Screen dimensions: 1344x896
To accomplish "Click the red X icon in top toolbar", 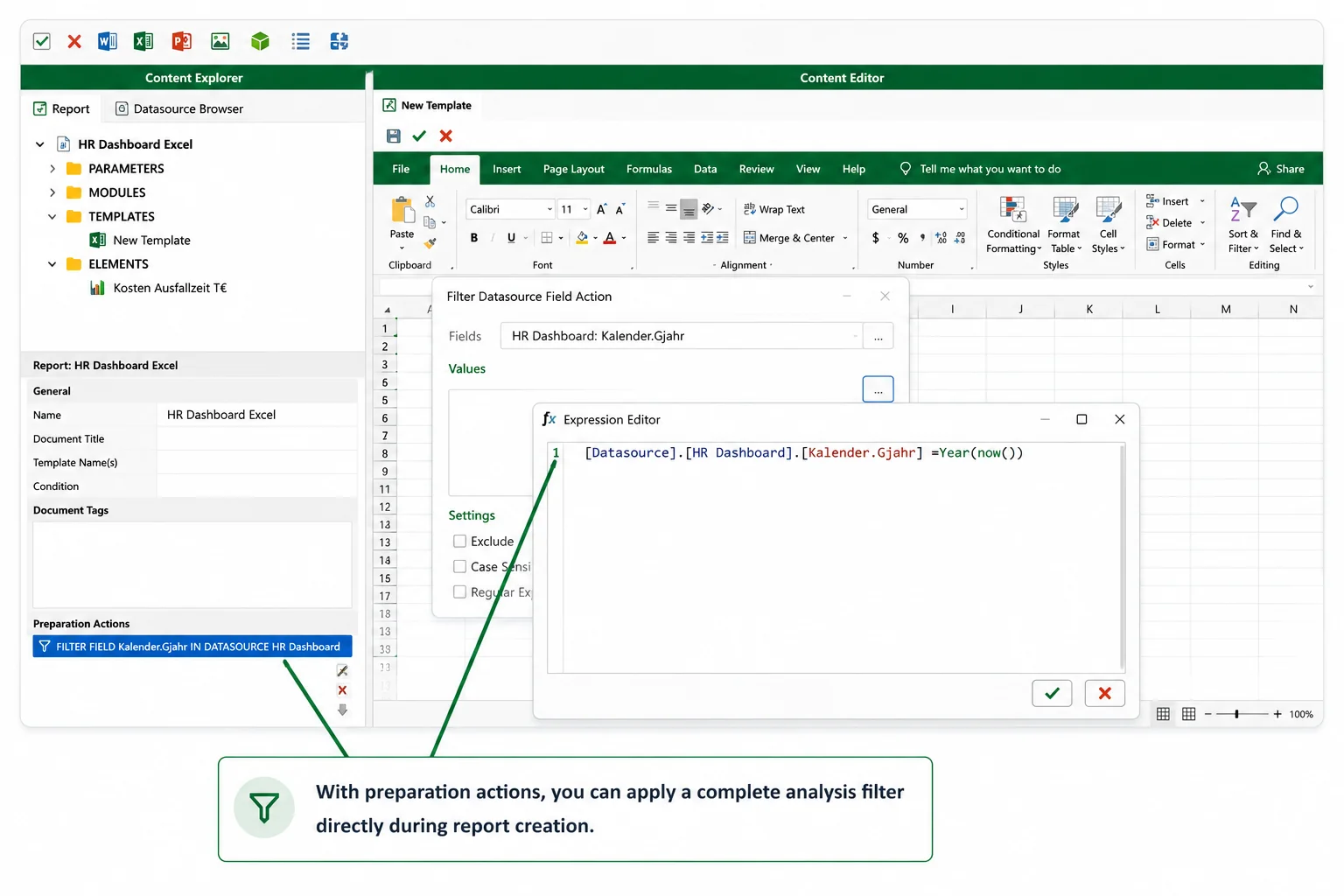I will pyautogui.click(x=74, y=41).
